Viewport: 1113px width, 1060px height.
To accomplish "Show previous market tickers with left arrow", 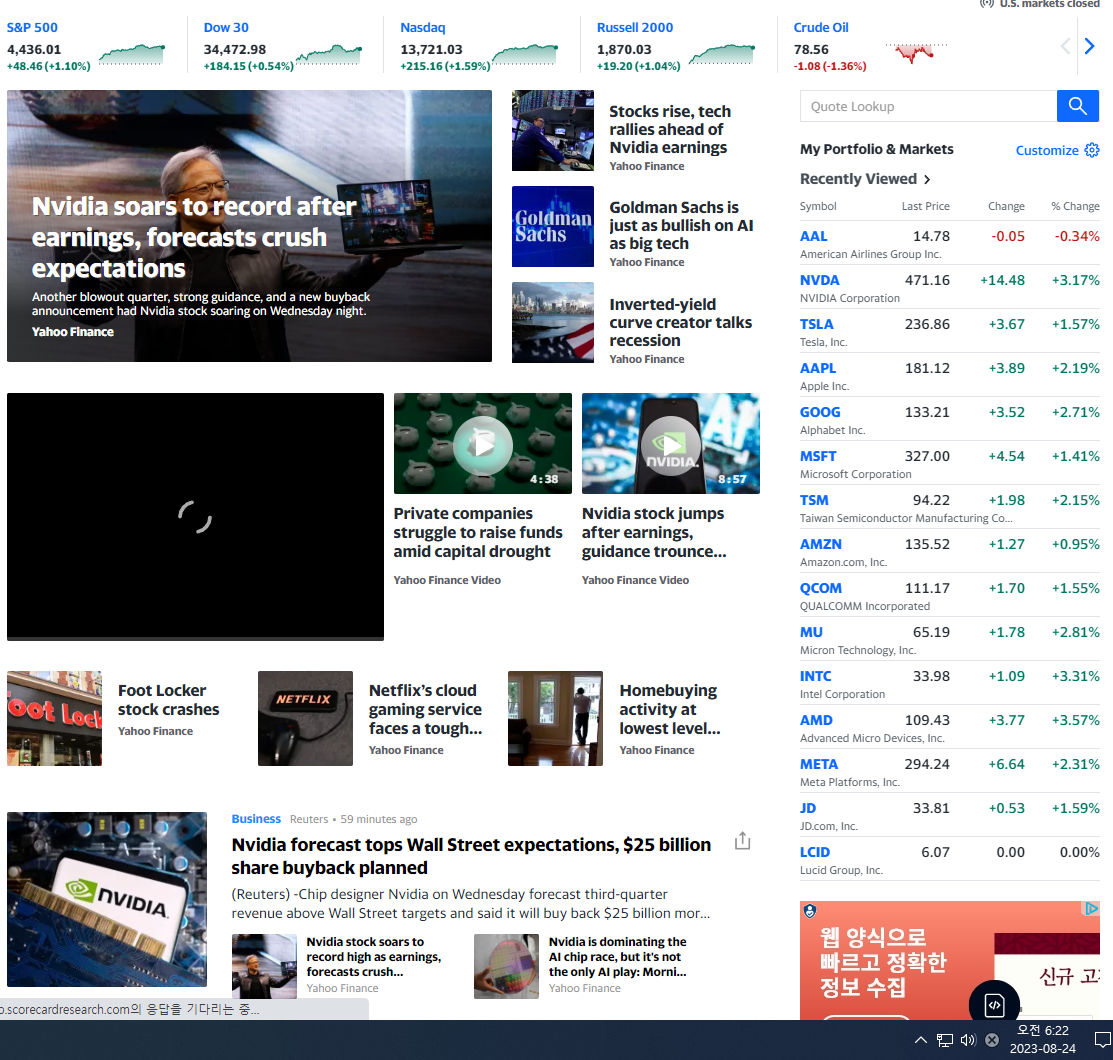I will [x=1065, y=46].
